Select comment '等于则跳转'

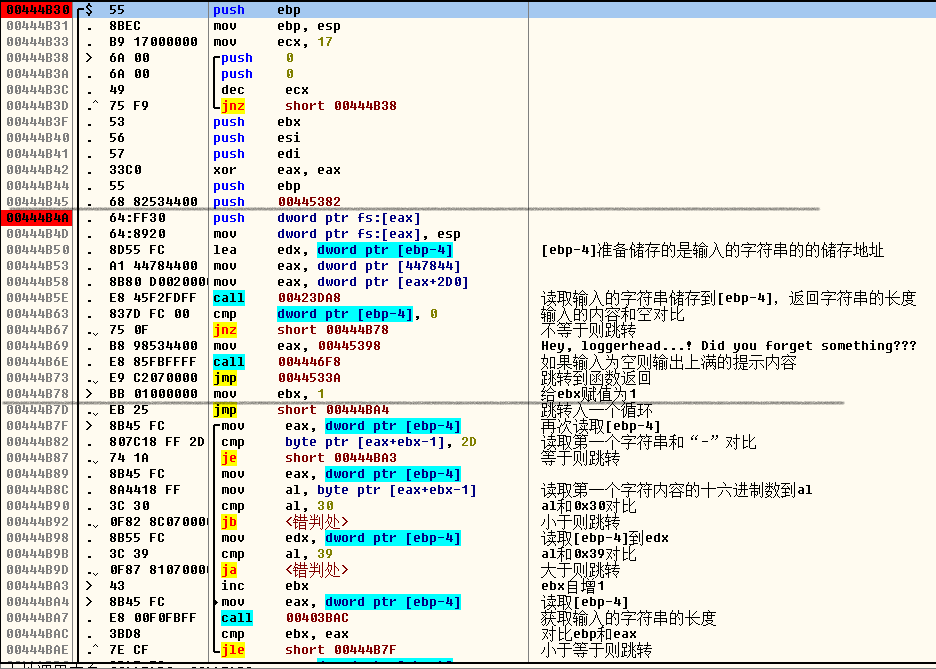[x=580, y=458]
